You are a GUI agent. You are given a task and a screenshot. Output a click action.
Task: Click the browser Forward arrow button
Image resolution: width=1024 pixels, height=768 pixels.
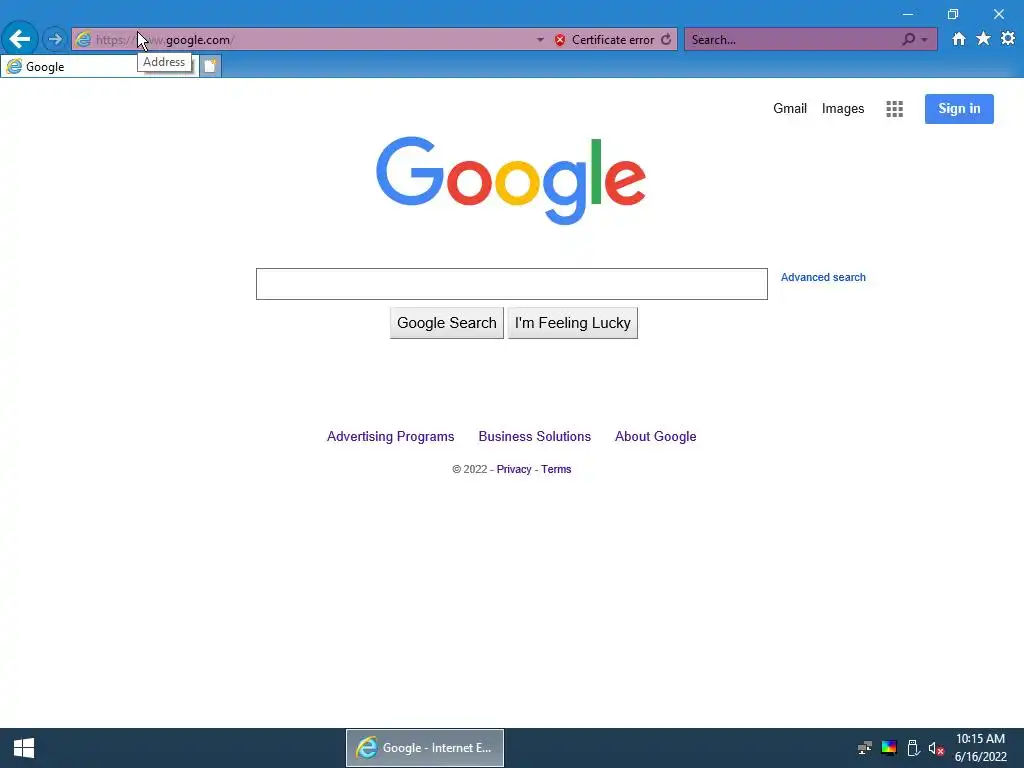pos(55,39)
